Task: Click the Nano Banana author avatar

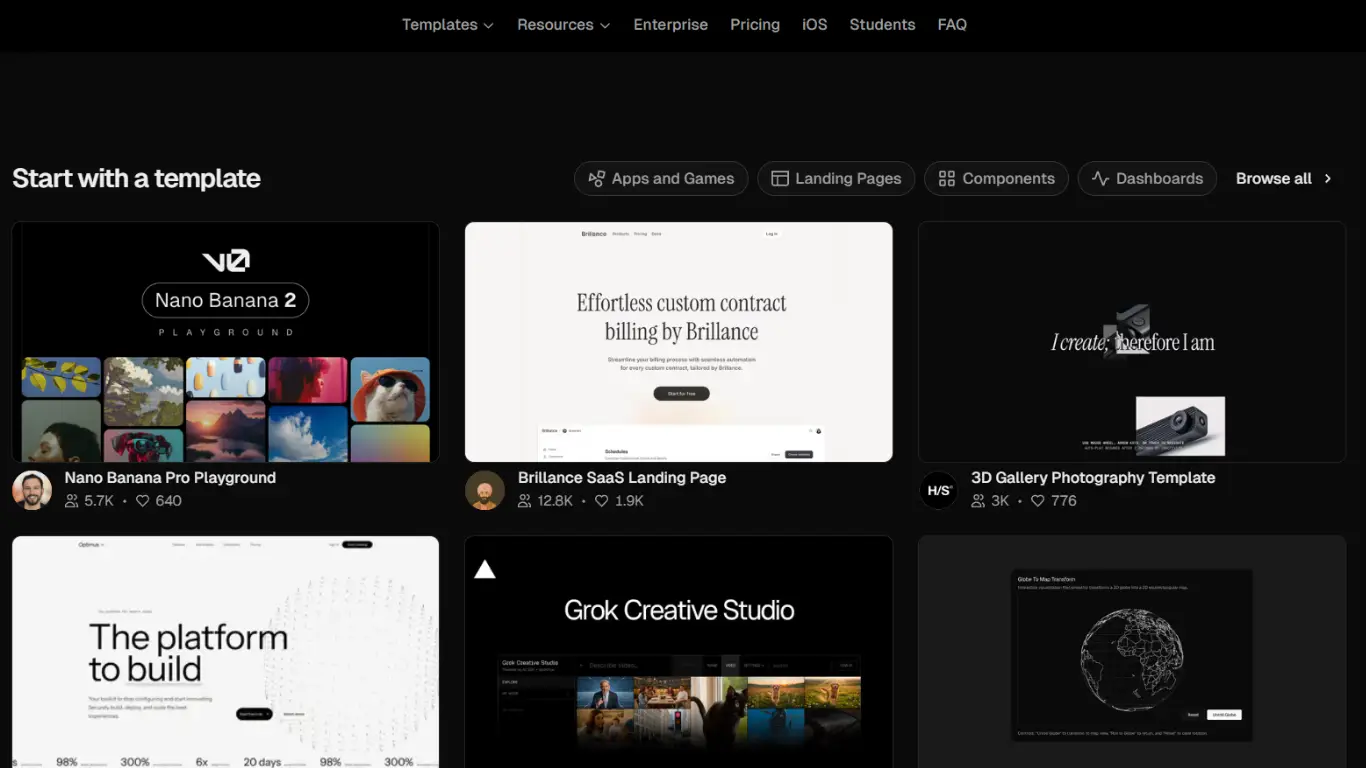Action: (x=32, y=490)
